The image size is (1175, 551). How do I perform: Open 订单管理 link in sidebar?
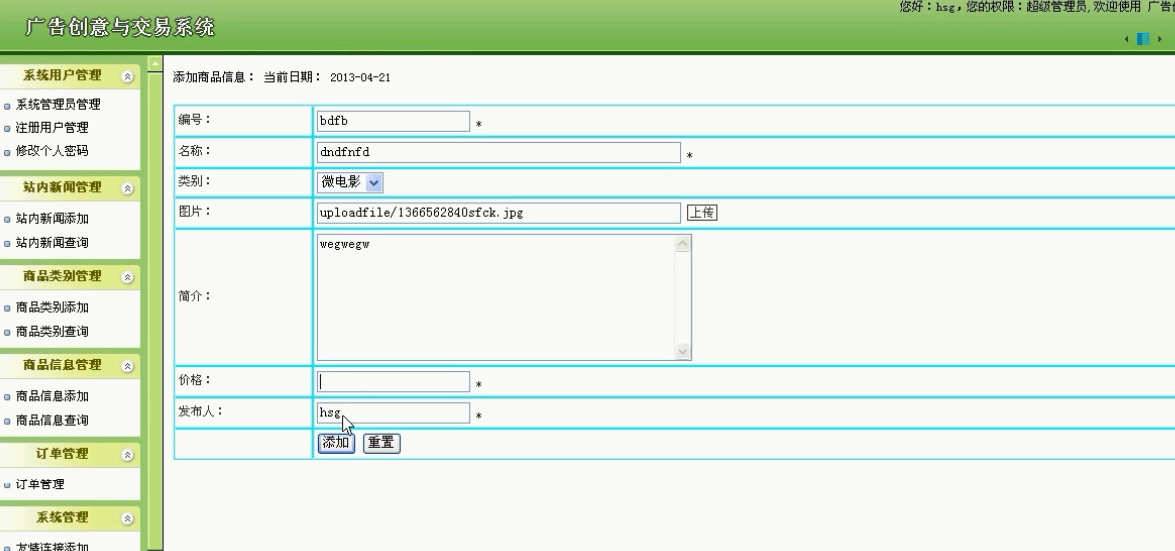tap(40, 484)
